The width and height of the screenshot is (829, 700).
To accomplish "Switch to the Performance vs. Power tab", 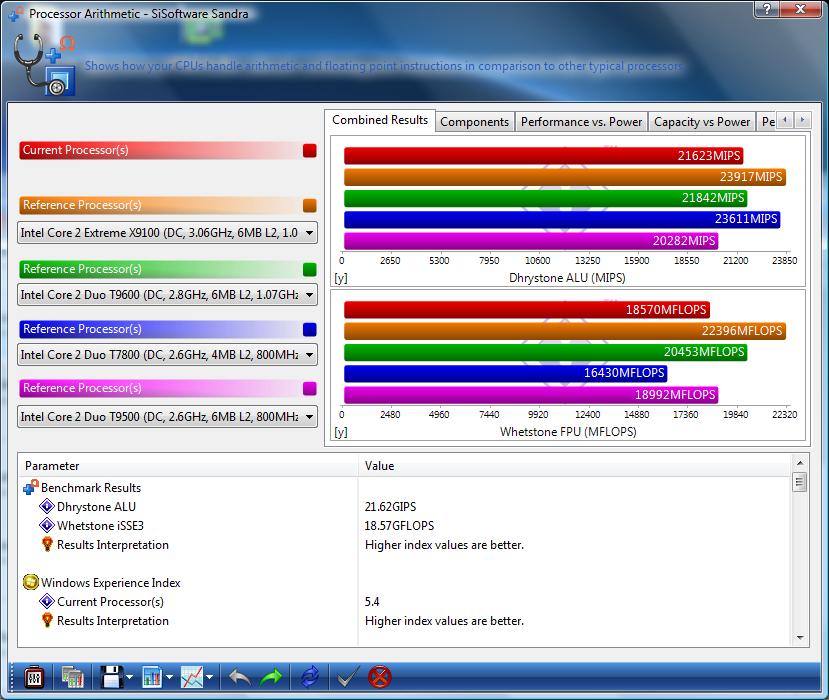I will tap(581, 122).
